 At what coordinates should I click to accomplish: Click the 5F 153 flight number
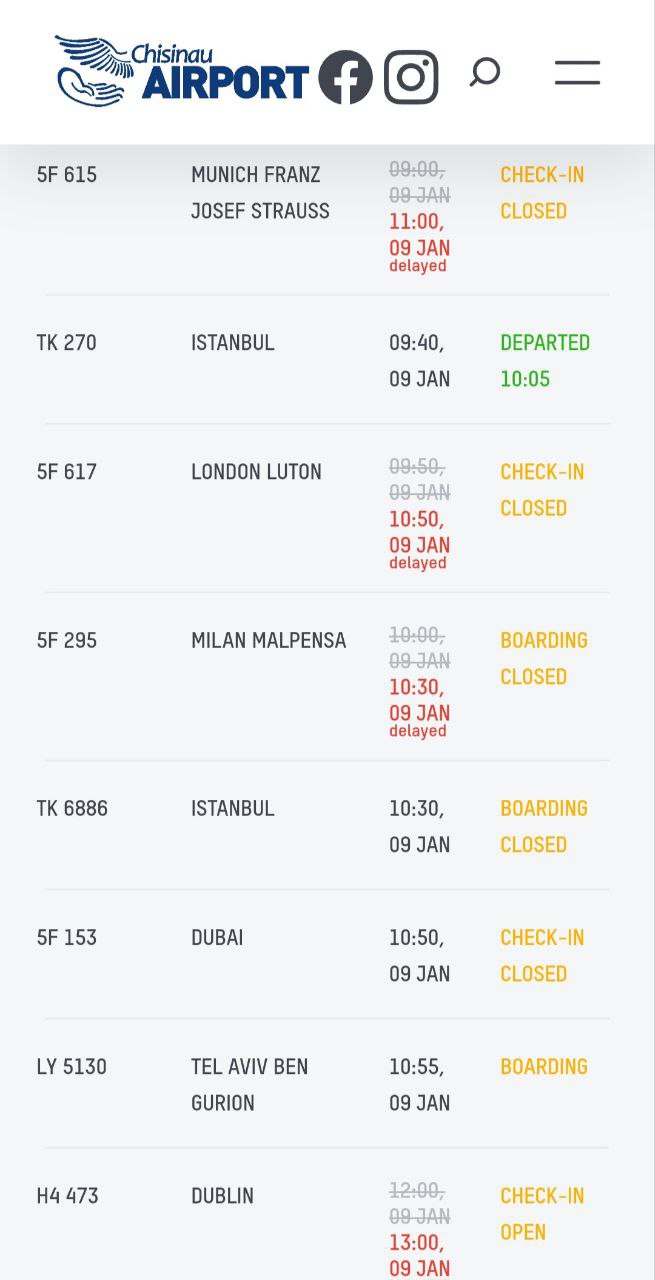coord(67,937)
